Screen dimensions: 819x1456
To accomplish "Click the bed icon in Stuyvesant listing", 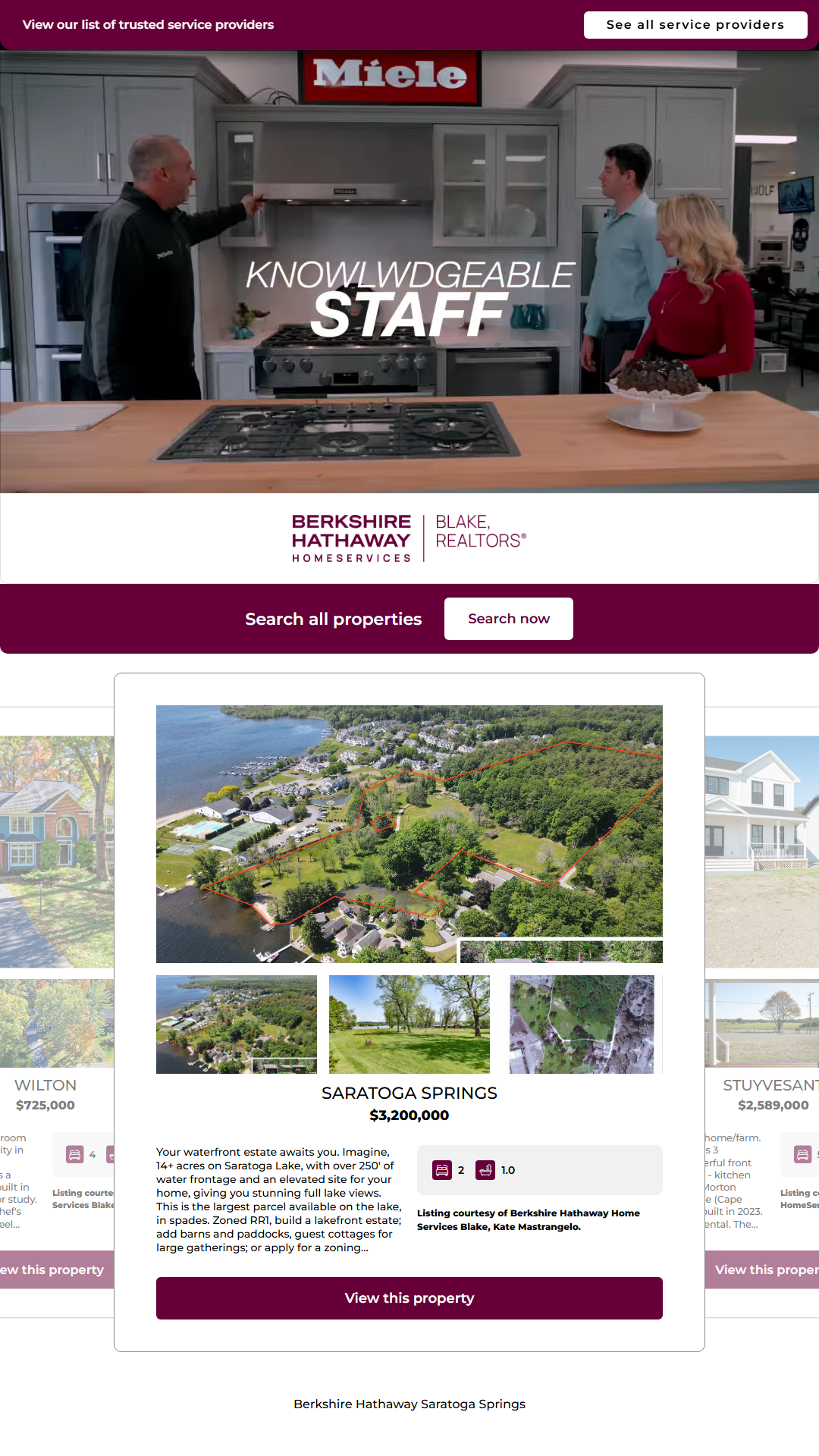I will (x=802, y=1154).
